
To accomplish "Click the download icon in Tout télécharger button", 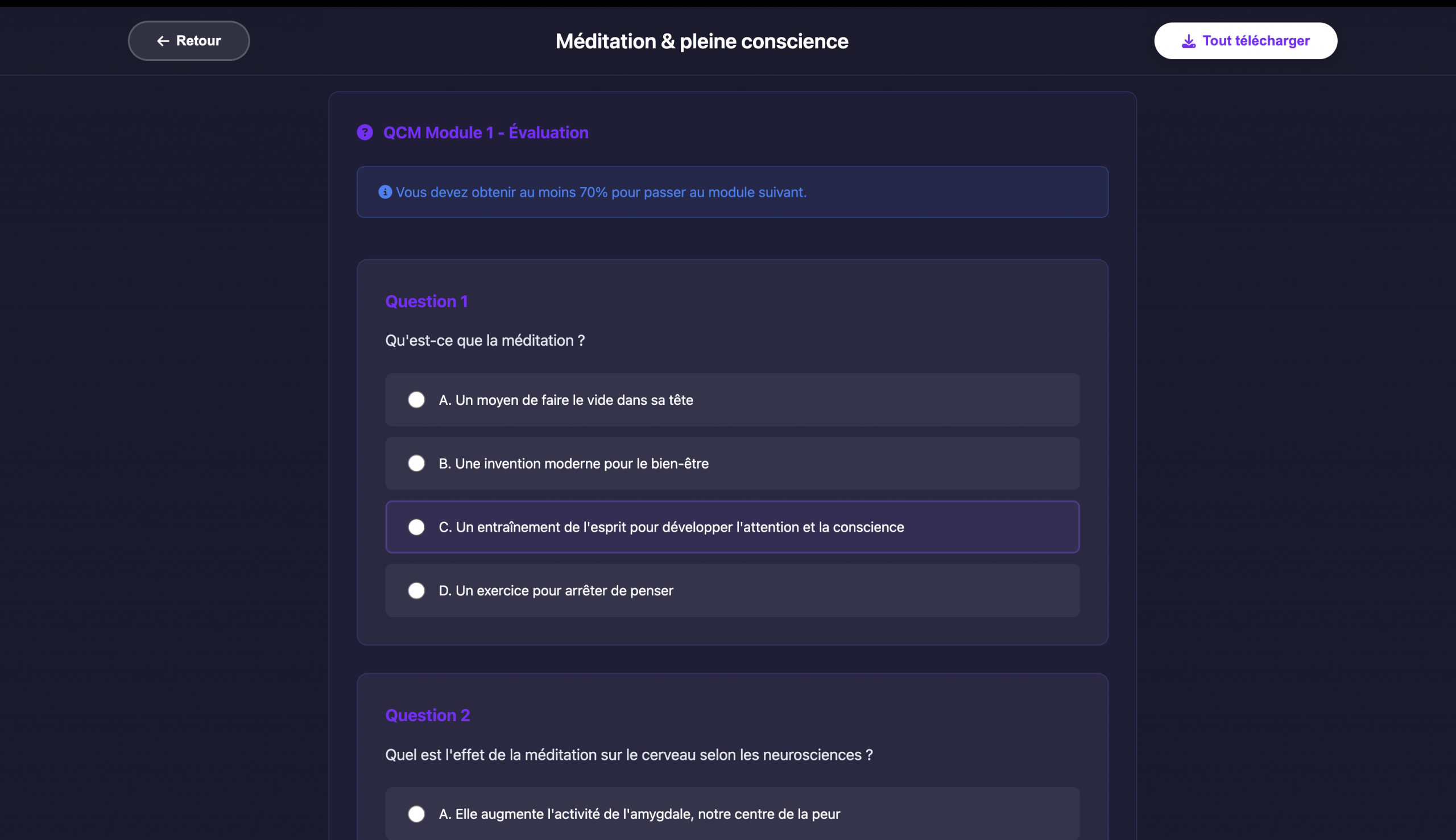I will [1188, 40].
